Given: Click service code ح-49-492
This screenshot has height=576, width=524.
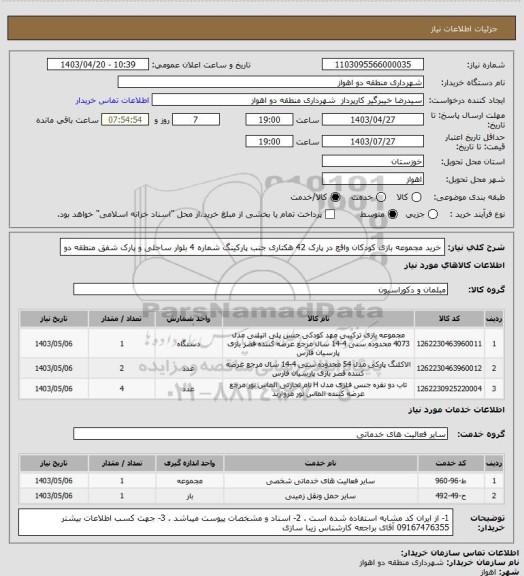Looking at the screenshot, I should click(x=451, y=496).
